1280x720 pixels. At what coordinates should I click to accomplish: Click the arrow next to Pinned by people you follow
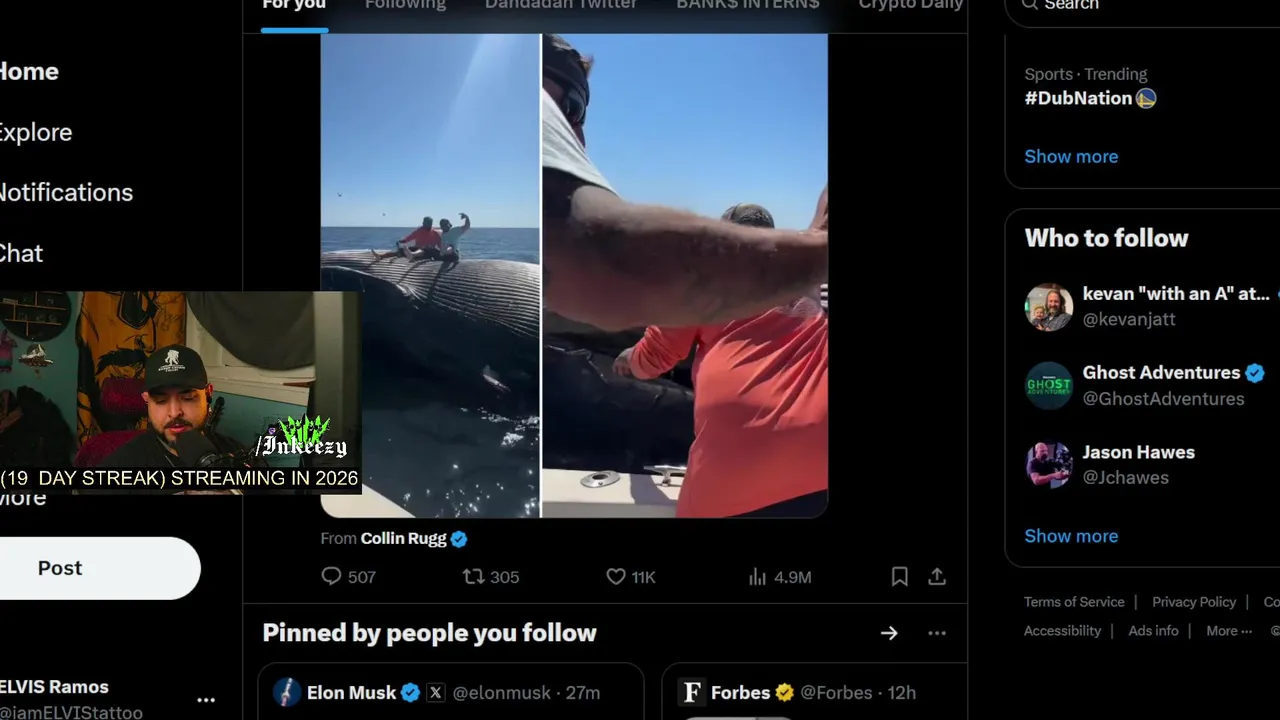click(889, 633)
